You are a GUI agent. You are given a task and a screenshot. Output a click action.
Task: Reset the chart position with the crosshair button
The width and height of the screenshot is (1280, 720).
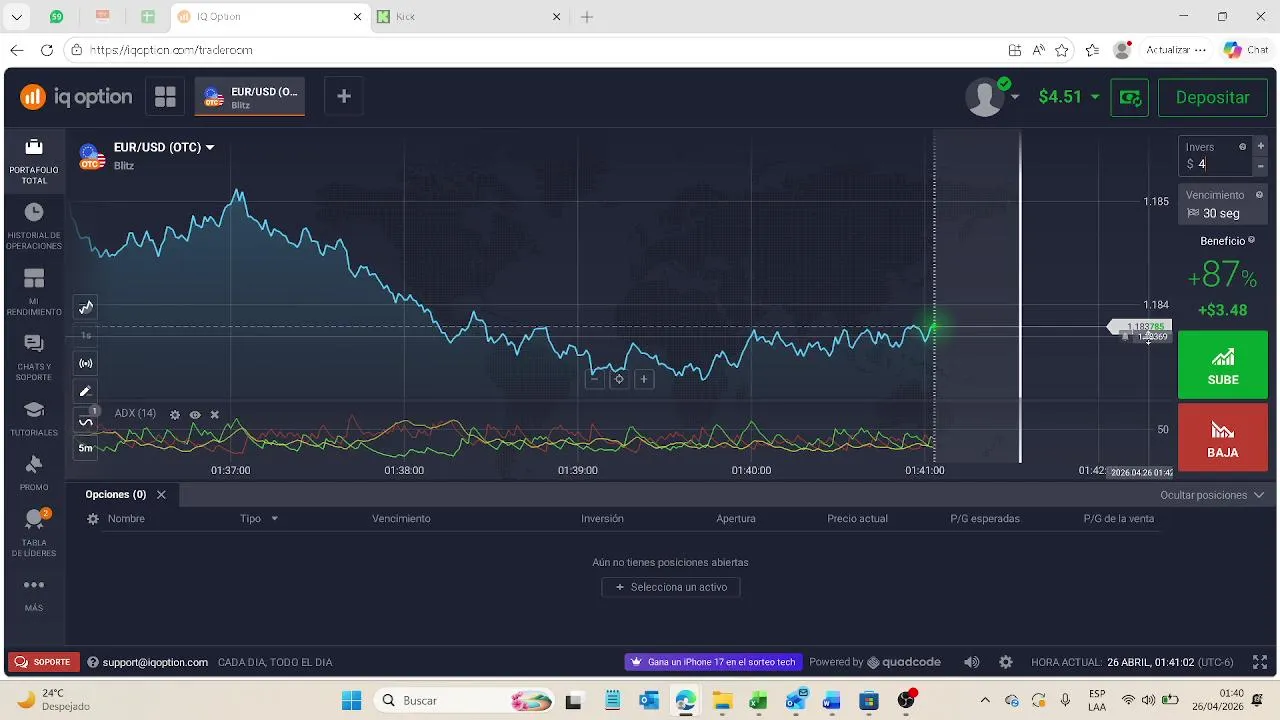pyautogui.click(x=619, y=379)
